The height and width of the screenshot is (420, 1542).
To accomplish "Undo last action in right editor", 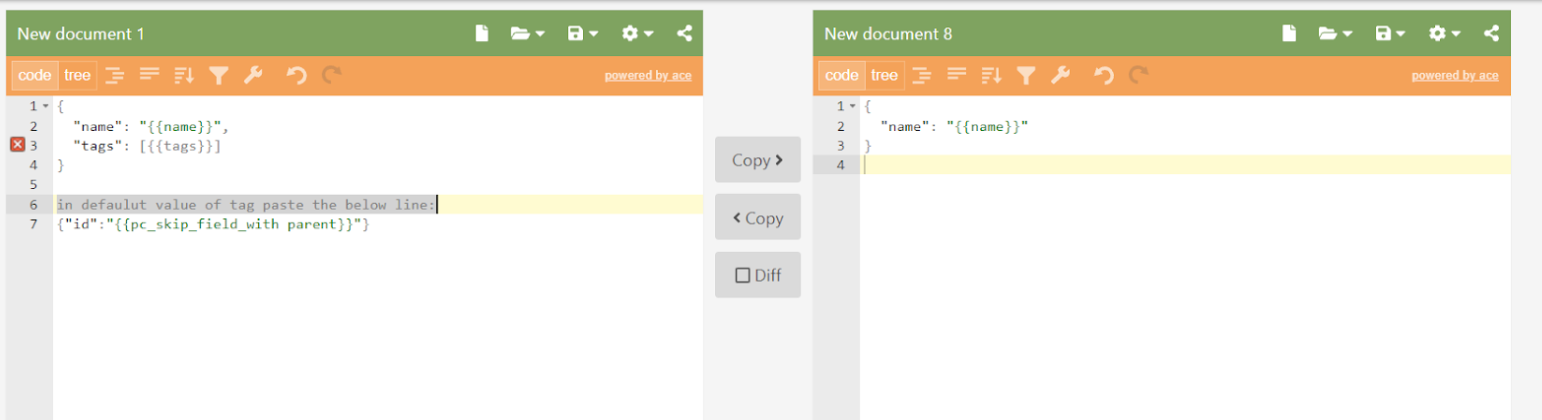I will [1104, 75].
